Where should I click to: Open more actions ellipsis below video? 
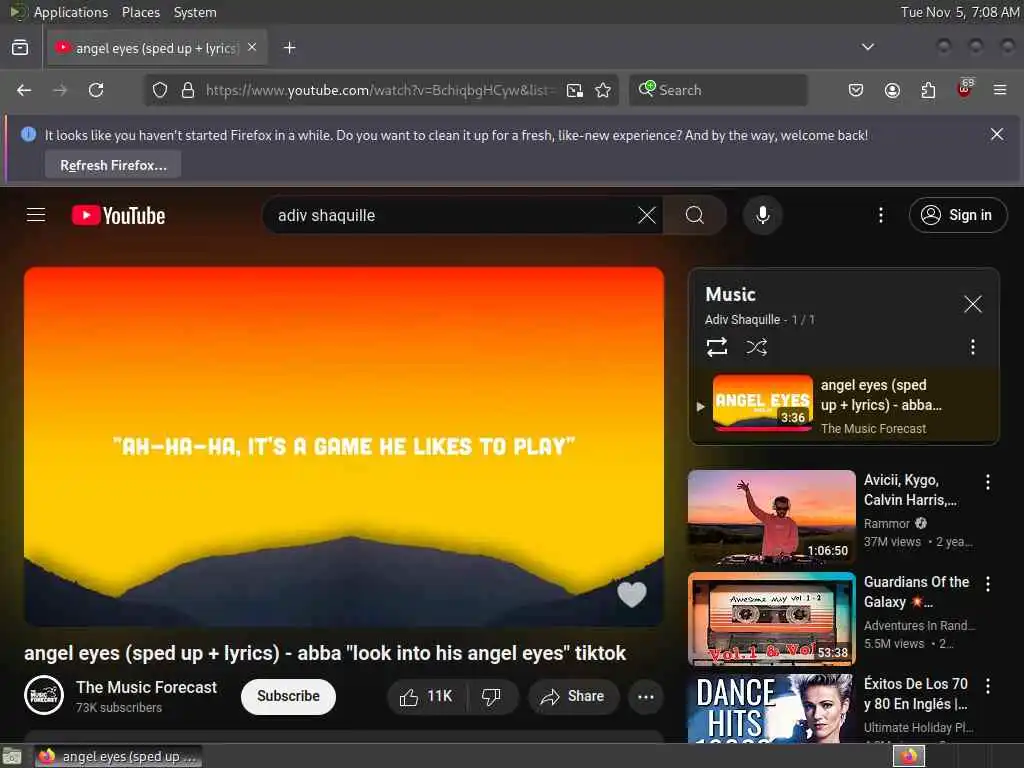click(x=645, y=697)
